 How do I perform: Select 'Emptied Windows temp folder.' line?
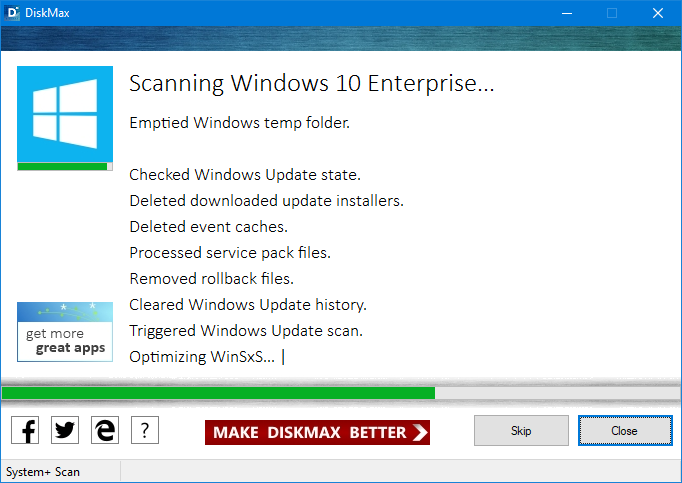coord(240,123)
